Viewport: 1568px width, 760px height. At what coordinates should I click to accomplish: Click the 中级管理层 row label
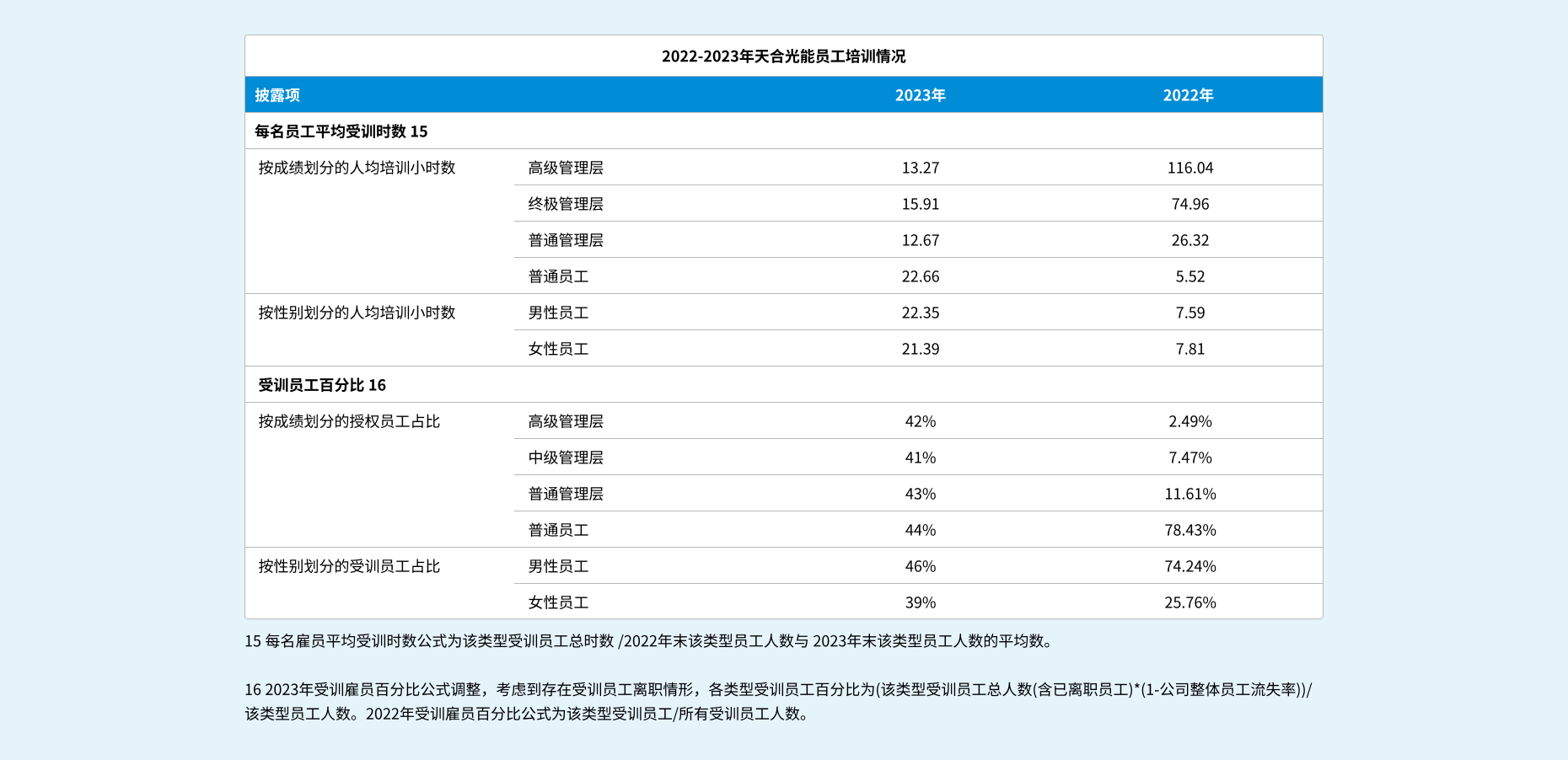pos(566,458)
